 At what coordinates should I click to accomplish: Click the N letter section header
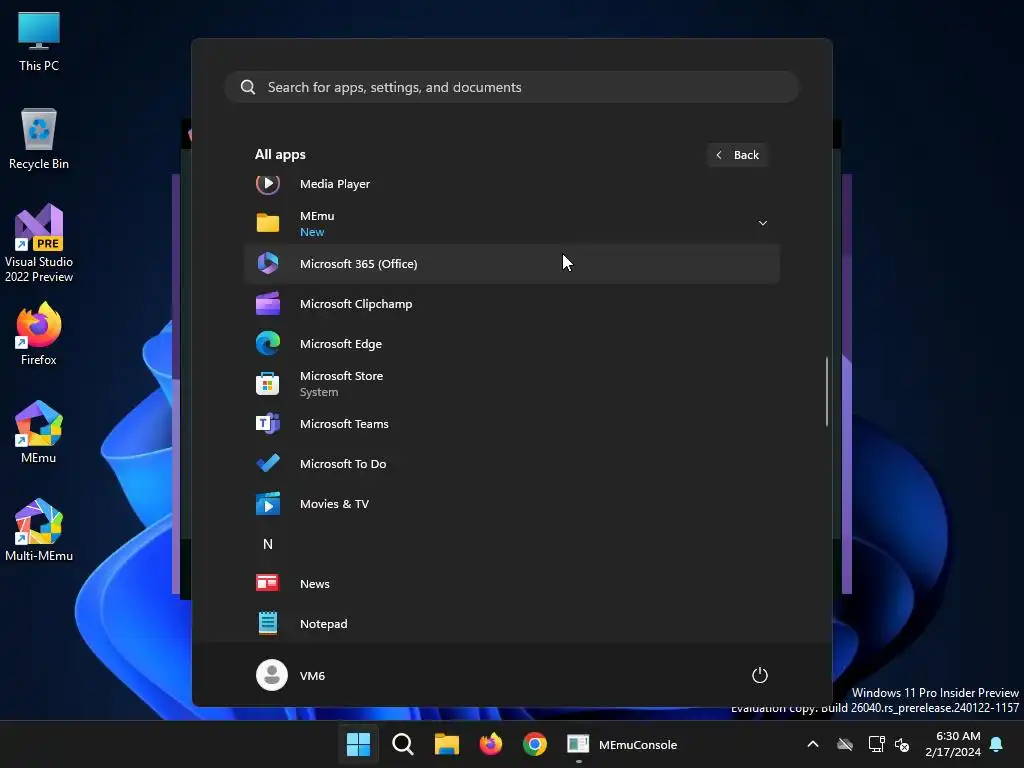pos(268,544)
